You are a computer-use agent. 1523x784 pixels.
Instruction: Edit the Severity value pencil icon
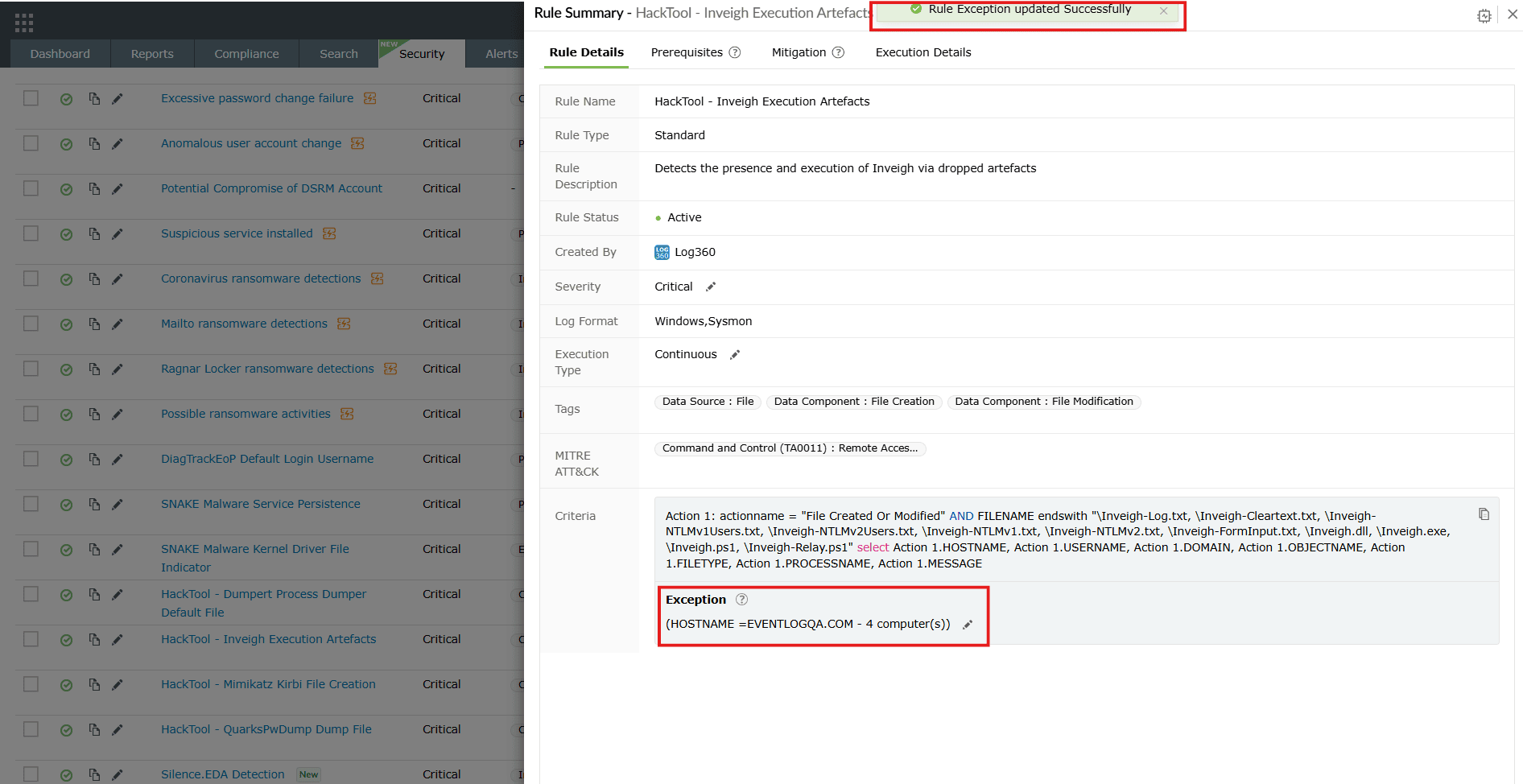coord(711,287)
